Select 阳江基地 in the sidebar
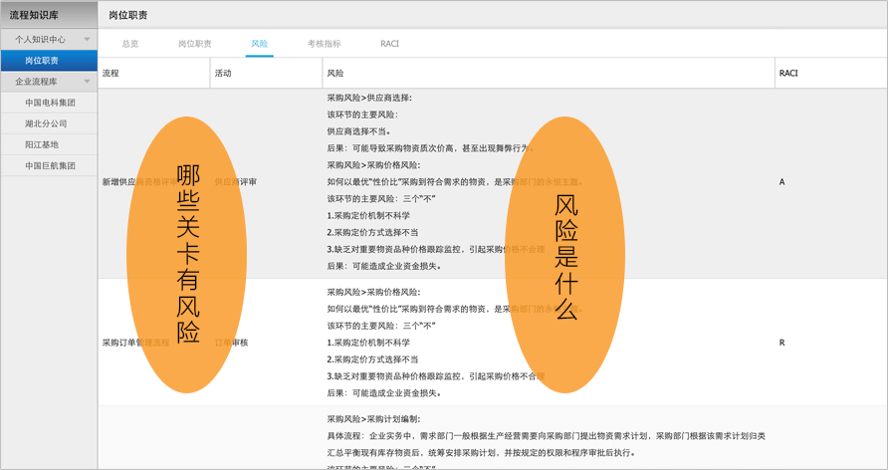 point(41,144)
